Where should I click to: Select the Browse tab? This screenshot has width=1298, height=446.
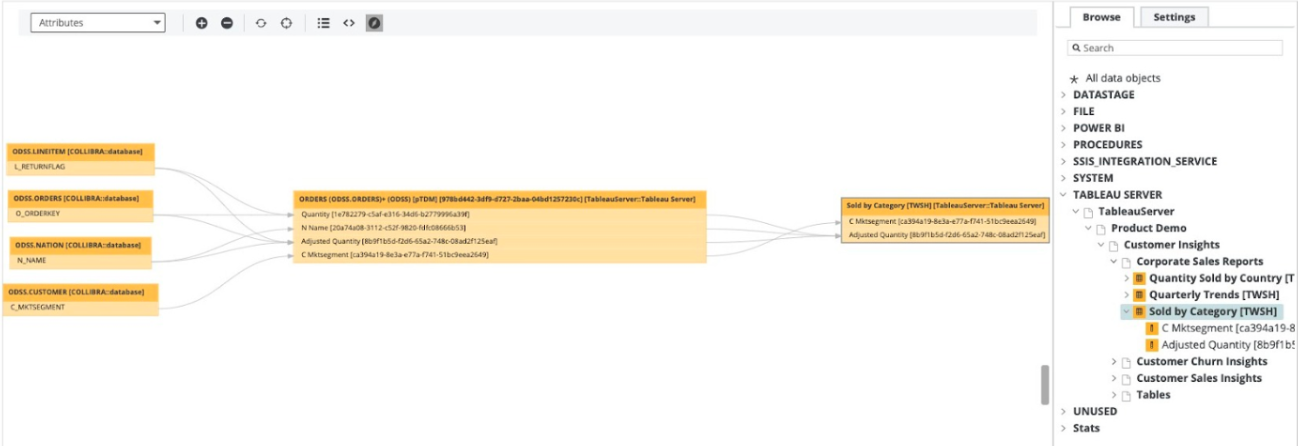click(x=1101, y=17)
